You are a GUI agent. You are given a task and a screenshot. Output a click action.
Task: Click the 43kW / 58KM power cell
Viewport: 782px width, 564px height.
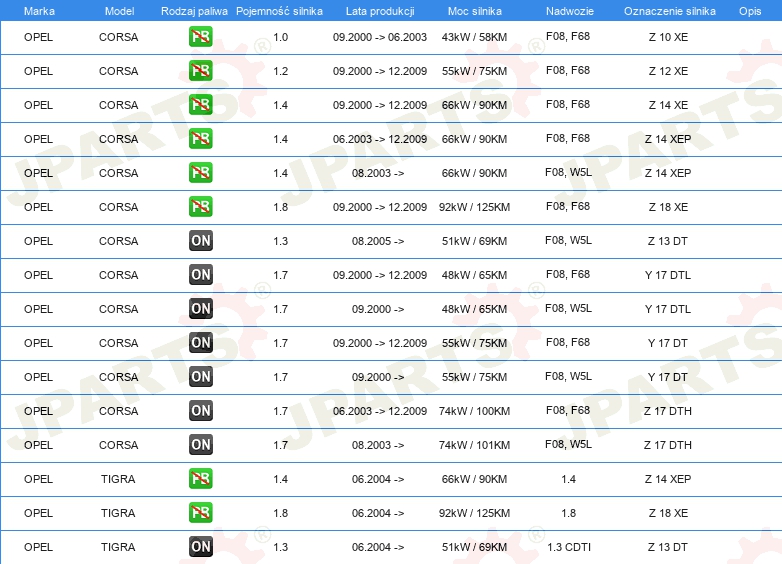pyautogui.click(x=474, y=37)
